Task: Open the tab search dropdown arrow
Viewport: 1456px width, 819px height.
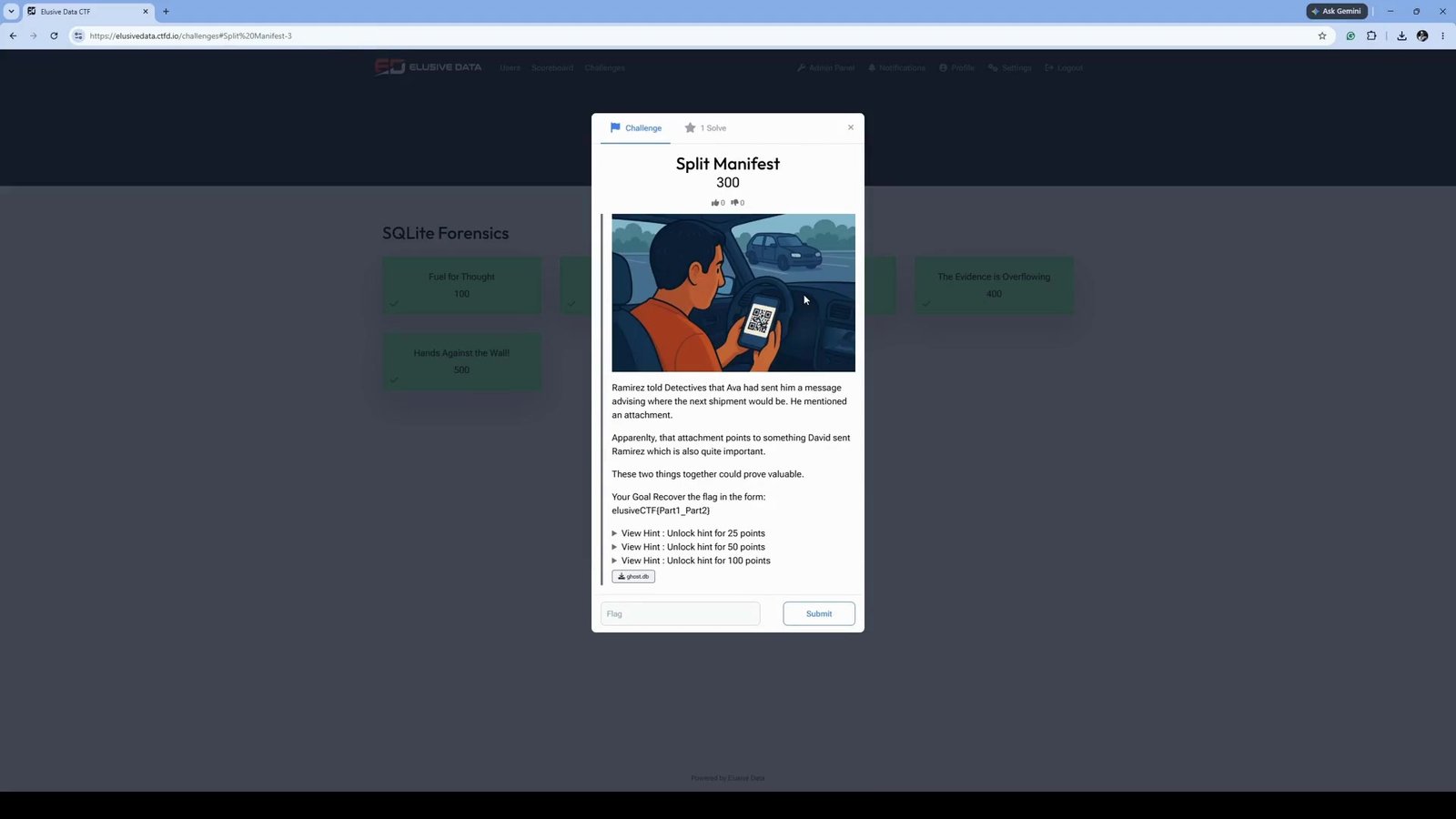Action: tap(11, 11)
